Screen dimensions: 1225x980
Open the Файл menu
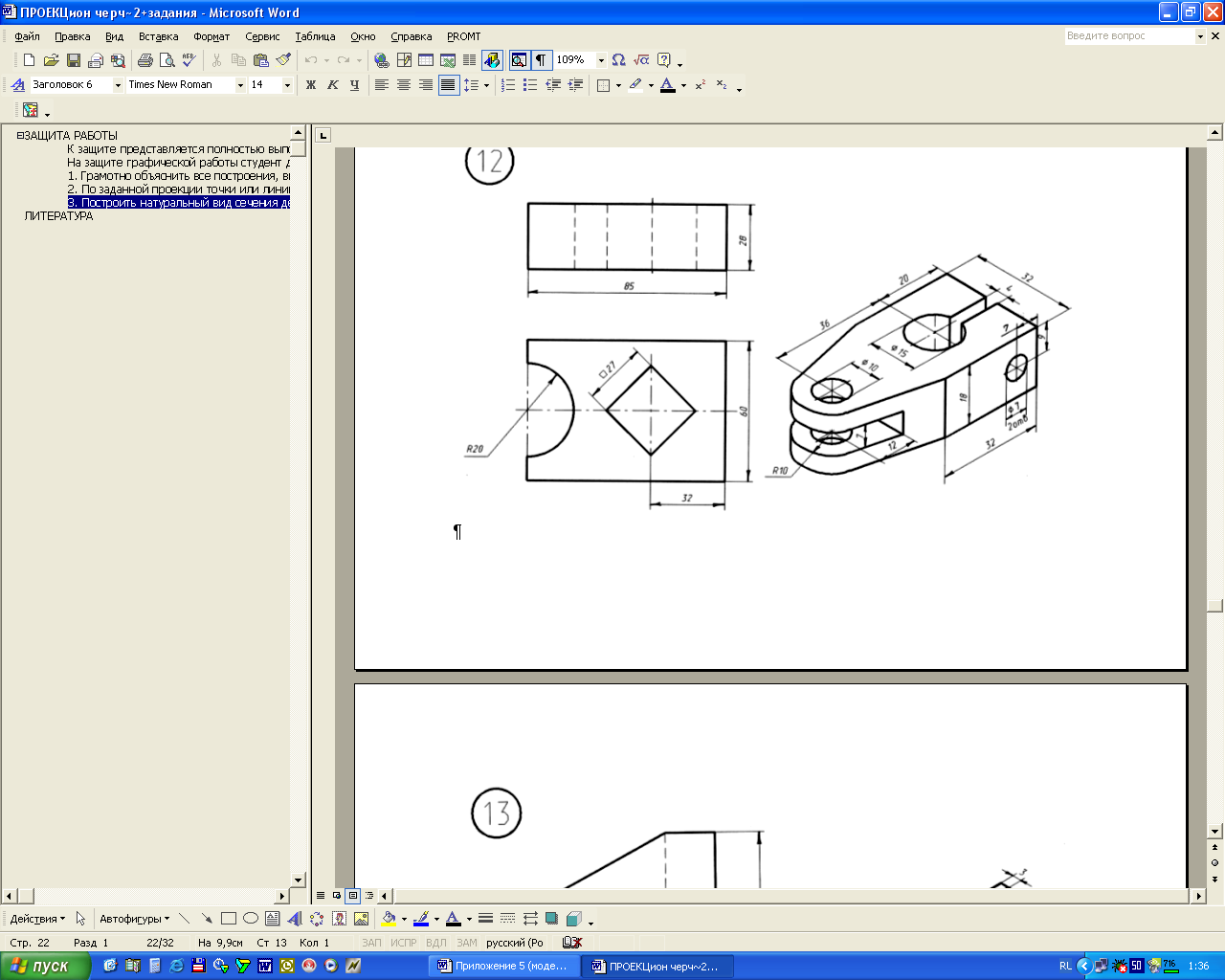pos(27,36)
